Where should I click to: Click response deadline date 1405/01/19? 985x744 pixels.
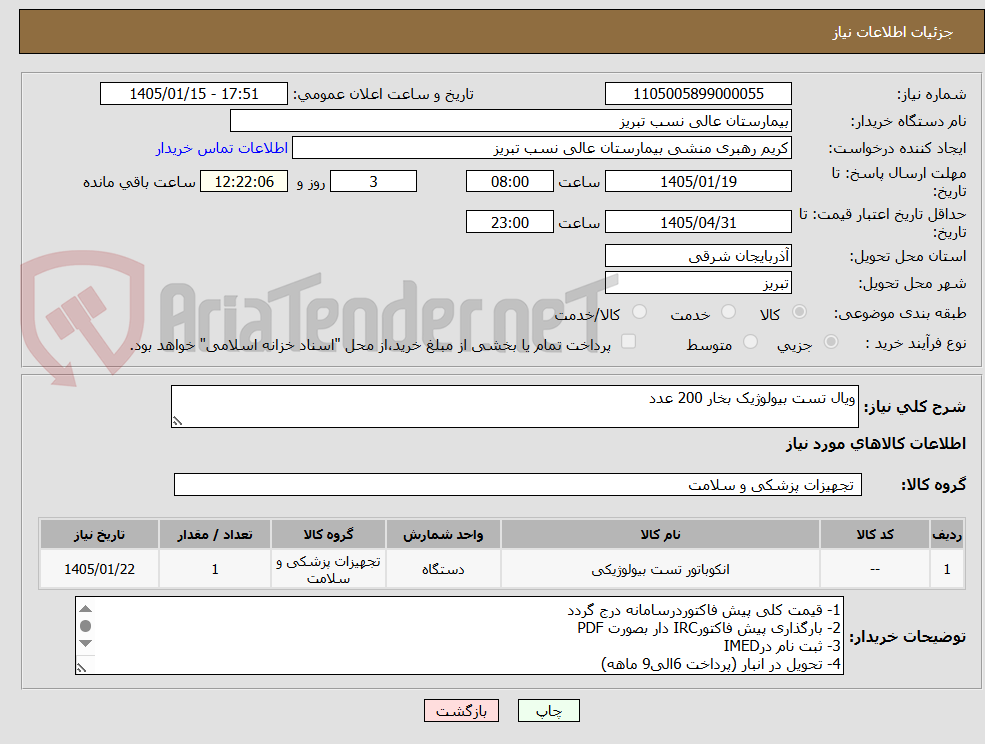coord(698,182)
